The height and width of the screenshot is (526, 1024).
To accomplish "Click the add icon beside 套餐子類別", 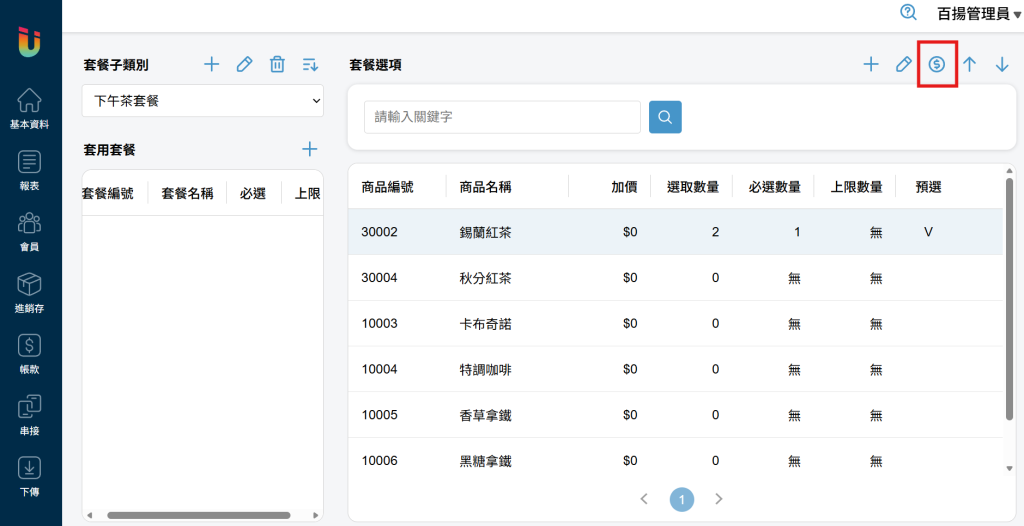I will [211, 65].
